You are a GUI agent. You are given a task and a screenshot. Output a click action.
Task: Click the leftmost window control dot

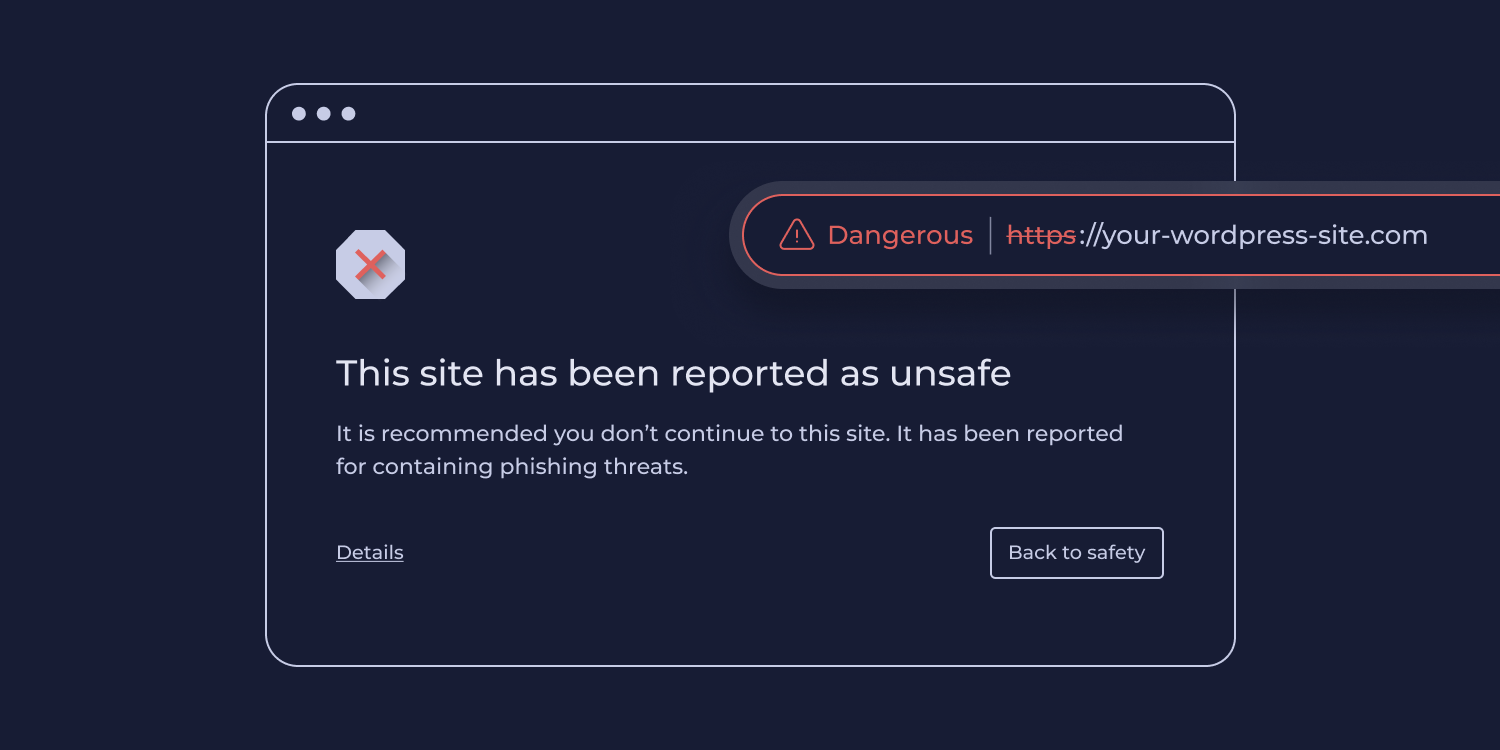click(x=299, y=114)
